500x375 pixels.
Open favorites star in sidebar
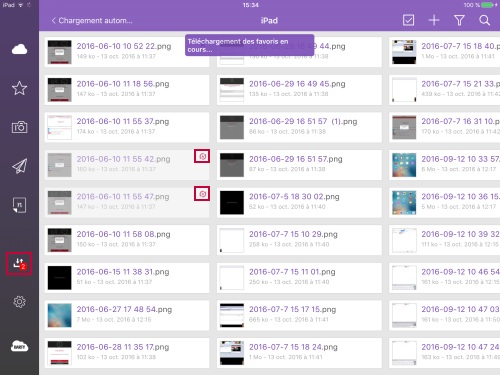(19, 88)
